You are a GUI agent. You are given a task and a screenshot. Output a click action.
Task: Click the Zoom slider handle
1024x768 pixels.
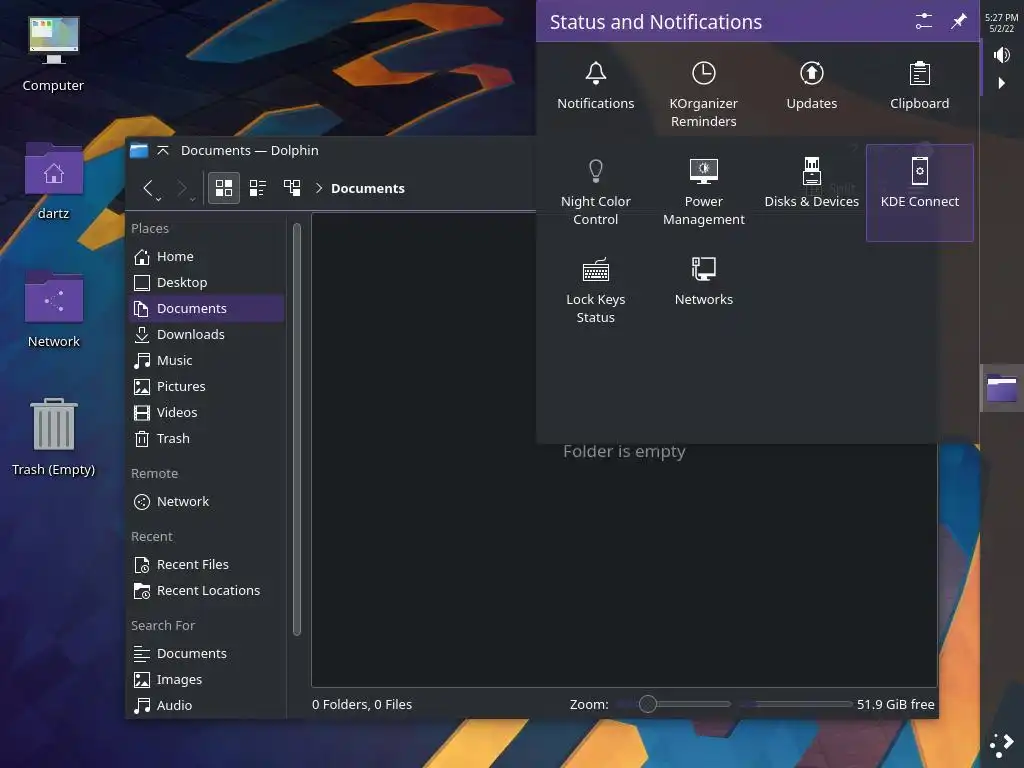click(x=647, y=704)
